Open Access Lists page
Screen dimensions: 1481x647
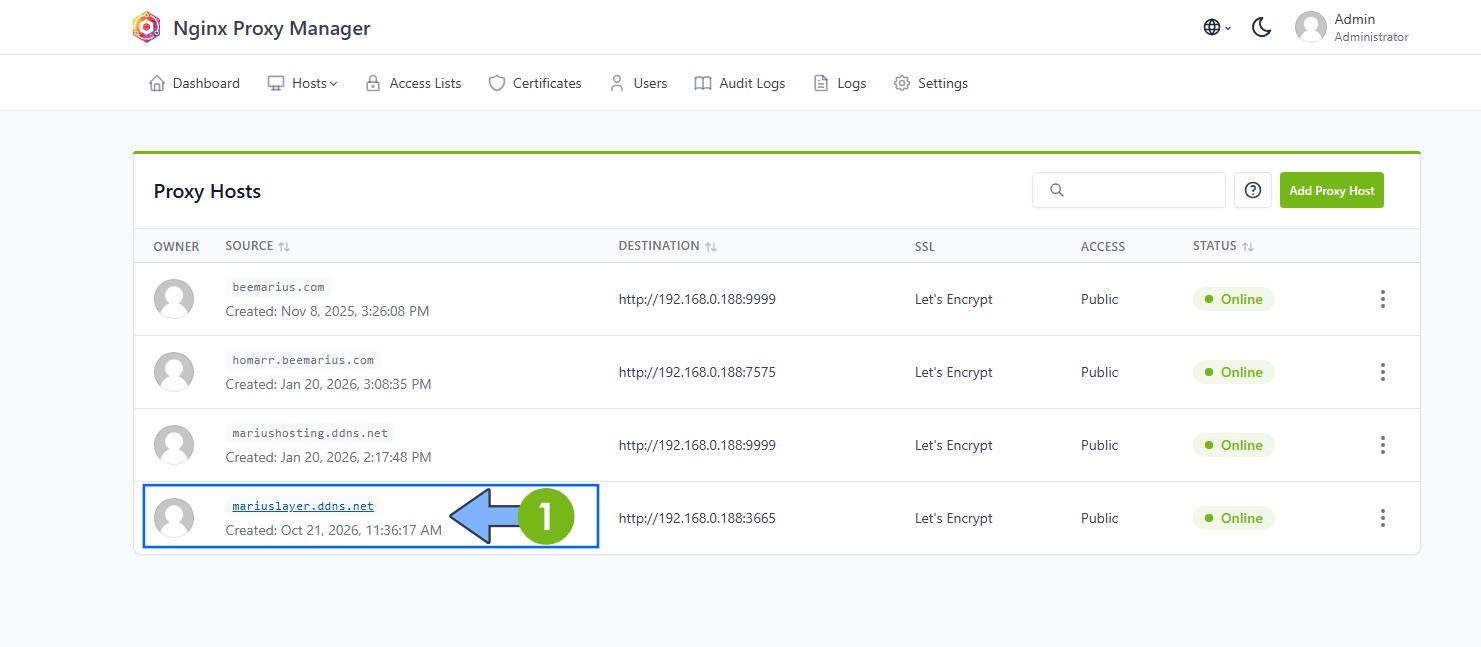point(413,83)
